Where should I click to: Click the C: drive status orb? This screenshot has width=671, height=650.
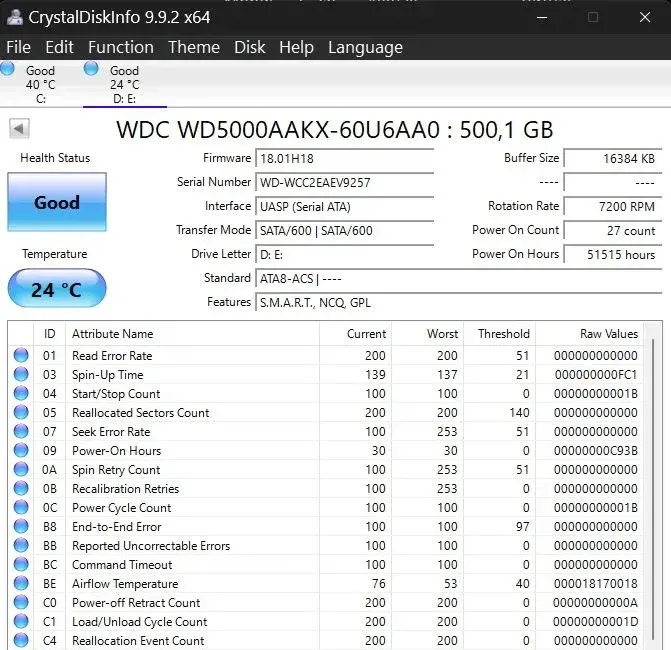tap(7, 68)
